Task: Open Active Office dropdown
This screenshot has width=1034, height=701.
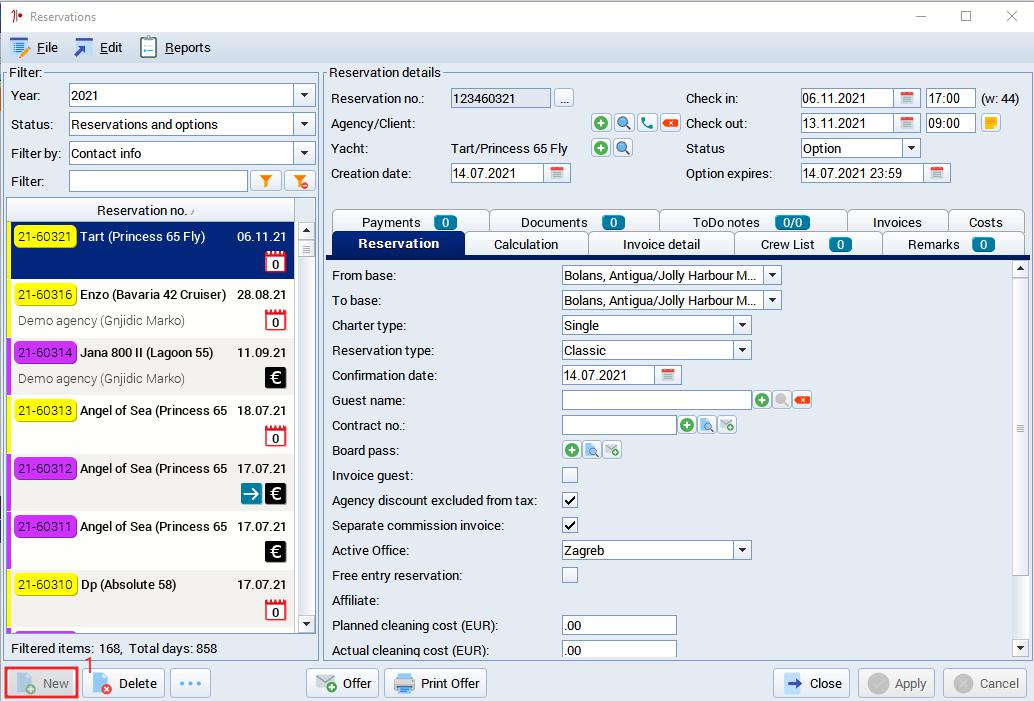Action: tap(743, 551)
